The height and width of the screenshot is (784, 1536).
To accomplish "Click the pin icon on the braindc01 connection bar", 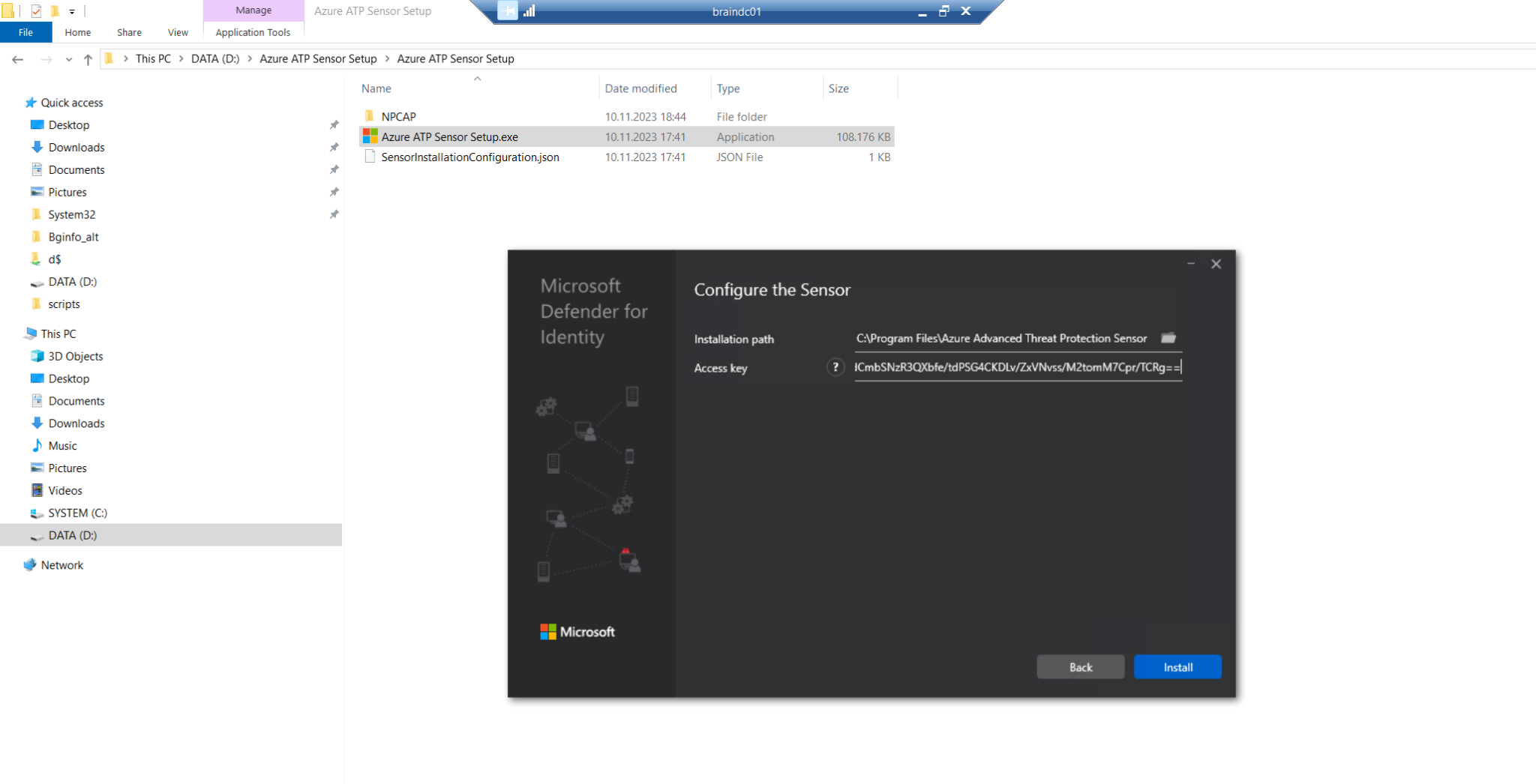I will point(509,11).
